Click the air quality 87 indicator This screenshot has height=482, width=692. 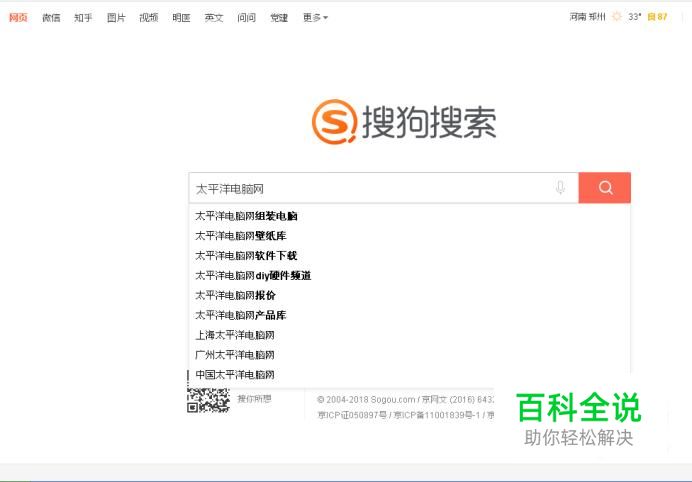pyautogui.click(x=657, y=17)
